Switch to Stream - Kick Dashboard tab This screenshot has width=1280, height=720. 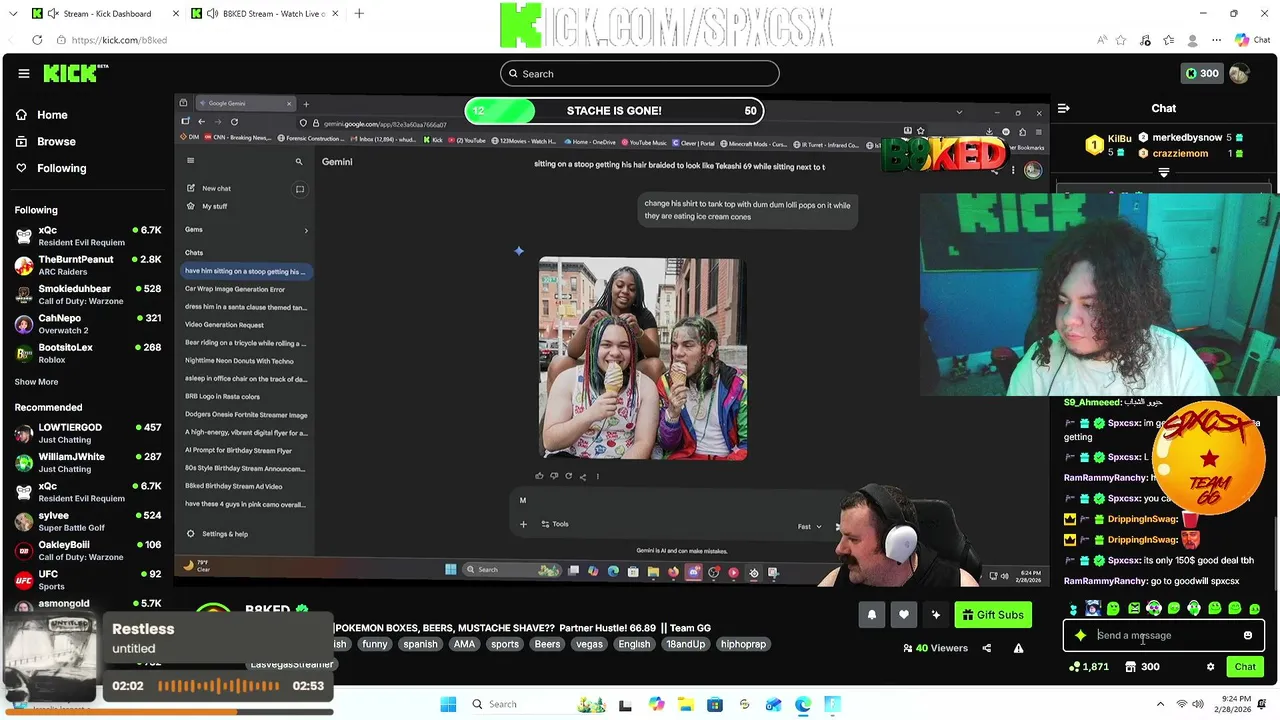pyautogui.click(x=105, y=14)
